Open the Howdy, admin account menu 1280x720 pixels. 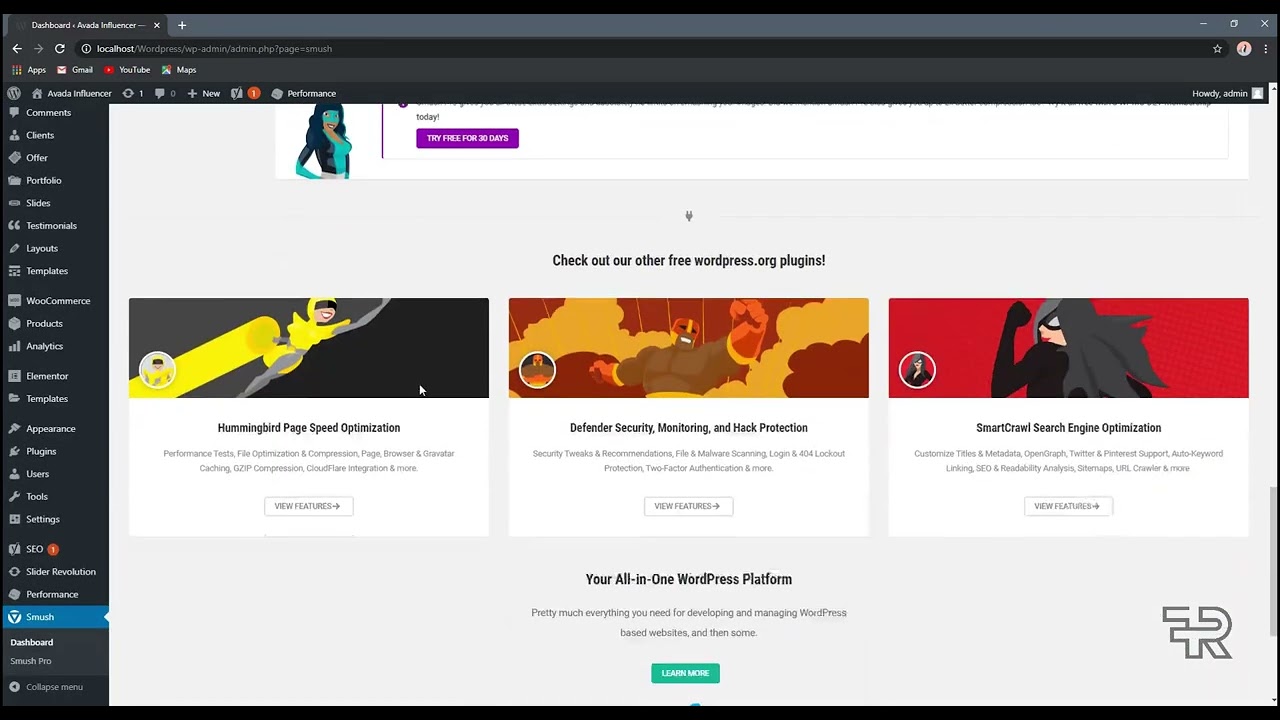coord(1229,93)
